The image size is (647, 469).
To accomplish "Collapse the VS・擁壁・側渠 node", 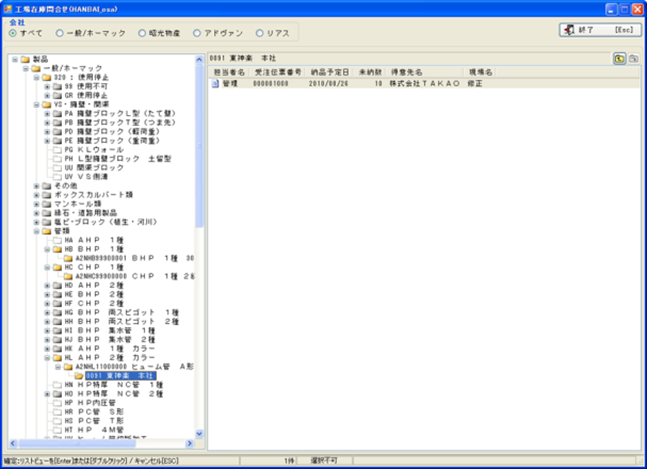I will [x=36, y=105].
